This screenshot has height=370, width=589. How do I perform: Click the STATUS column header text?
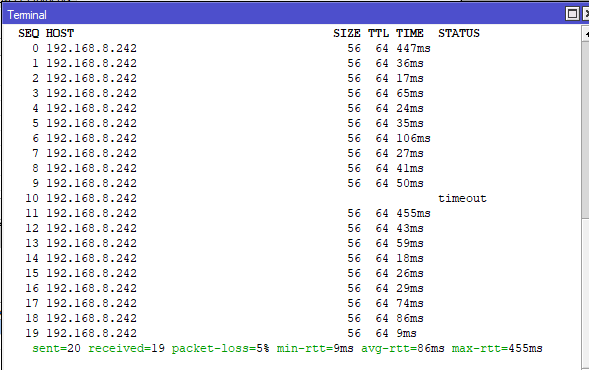coord(459,33)
